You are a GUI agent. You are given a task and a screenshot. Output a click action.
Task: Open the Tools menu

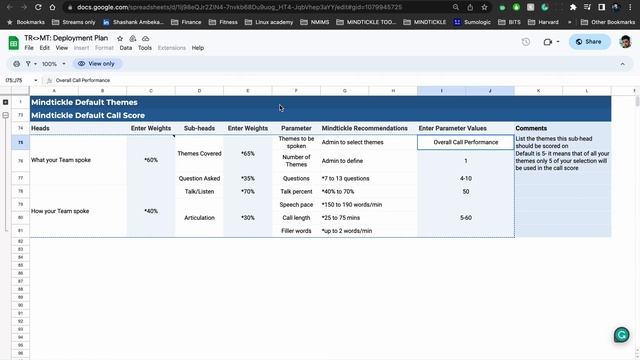point(144,48)
